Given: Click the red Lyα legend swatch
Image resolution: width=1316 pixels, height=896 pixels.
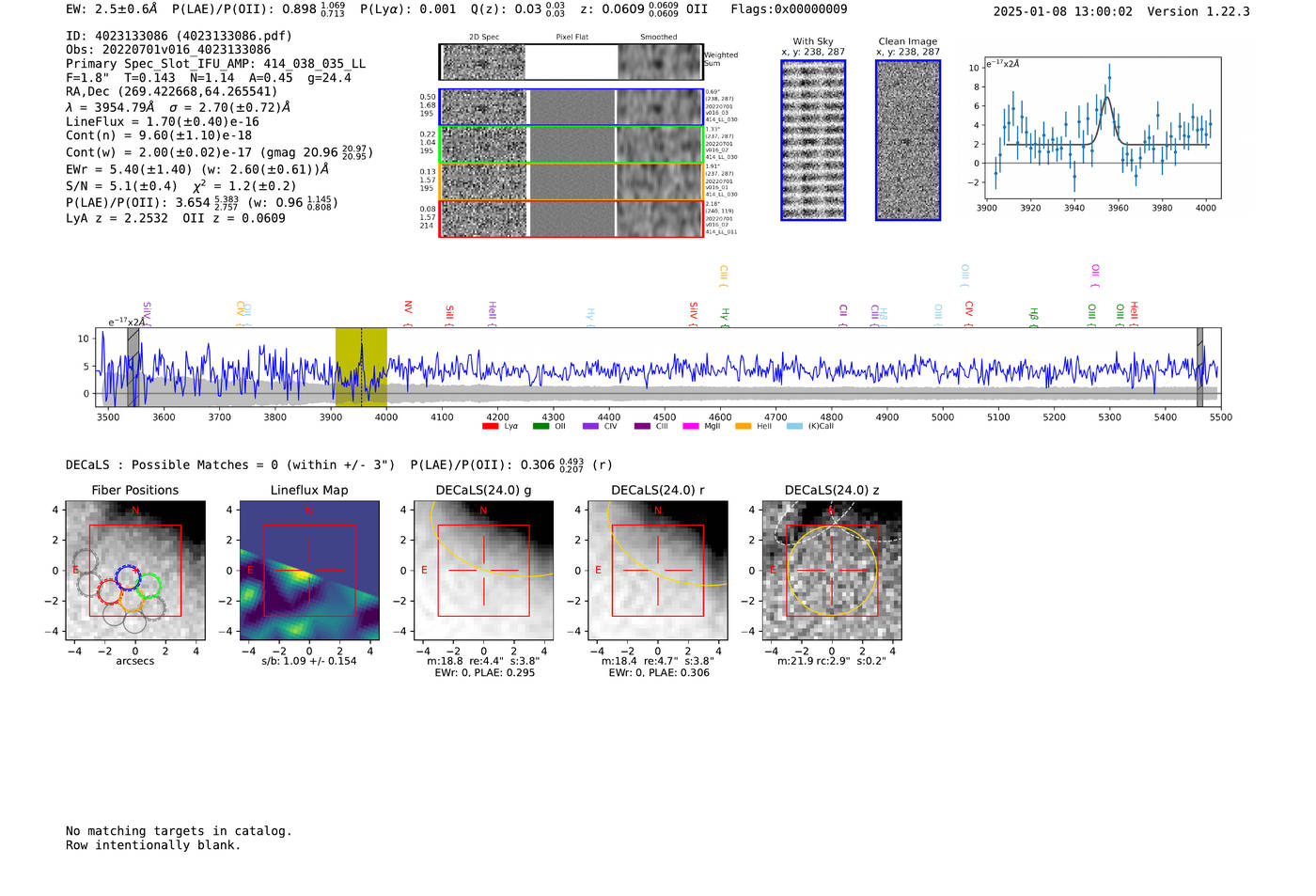Looking at the screenshot, I should pos(490,426).
